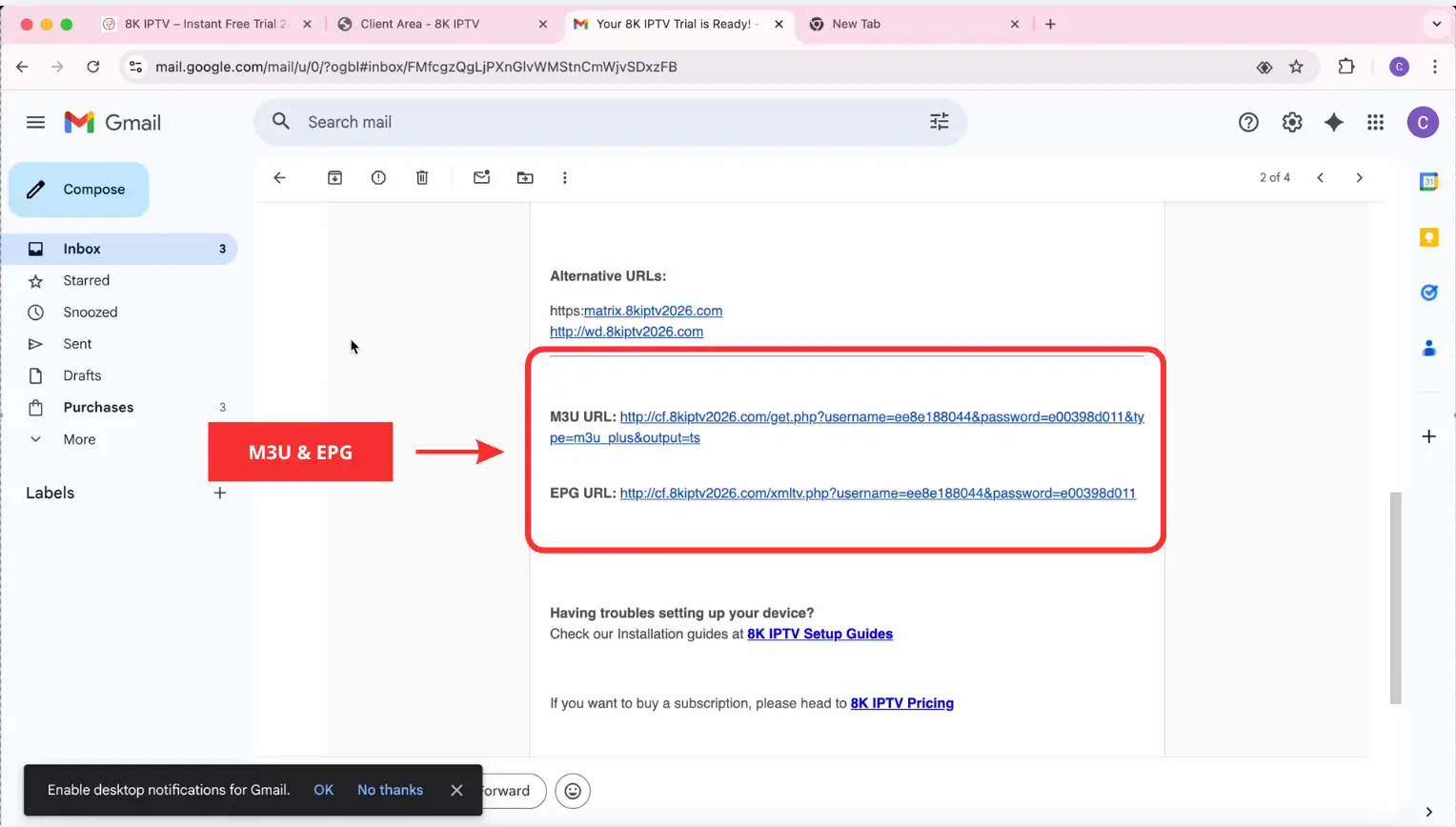Open Contacts side panel
The image size is (1456, 827).
click(x=1428, y=348)
